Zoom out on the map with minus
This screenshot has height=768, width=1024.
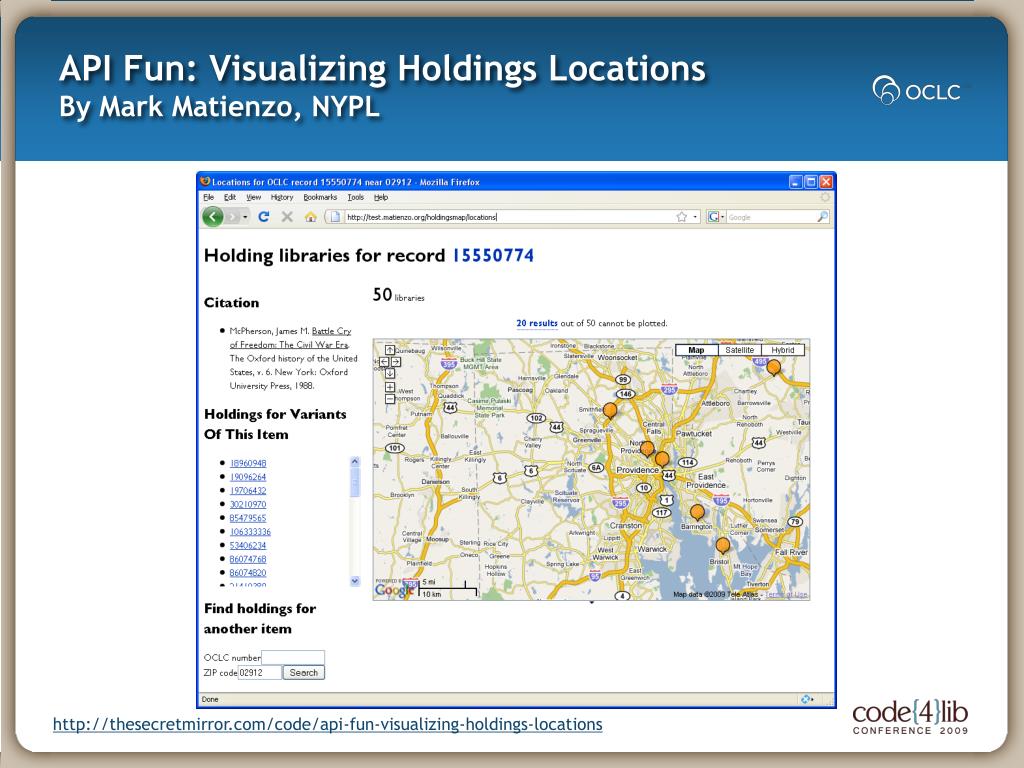click(390, 399)
